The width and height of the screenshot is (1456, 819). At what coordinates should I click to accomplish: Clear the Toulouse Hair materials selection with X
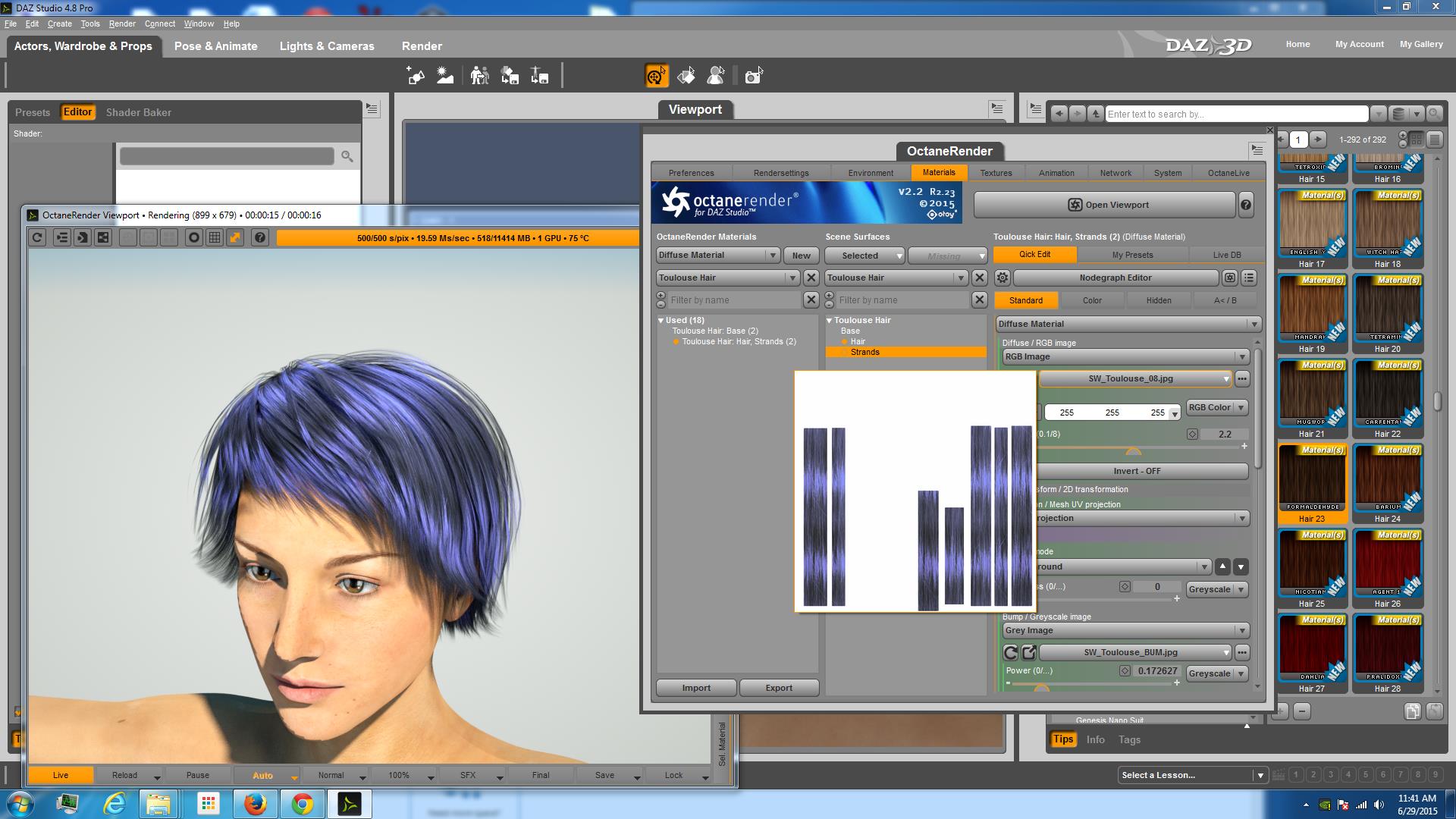coord(811,278)
